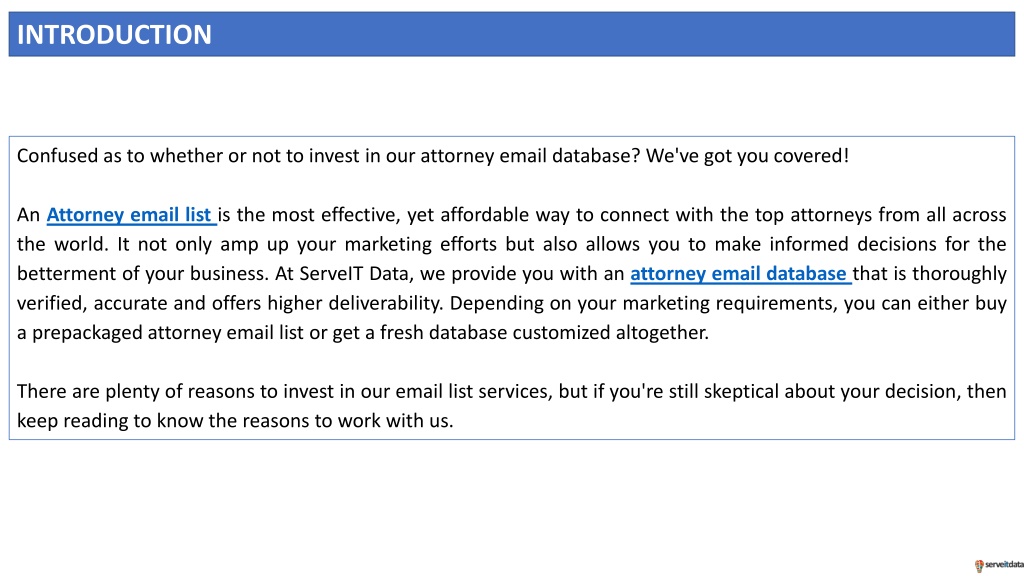Follow the attorney email database link
This screenshot has height=576, width=1024.
(740, 274)
